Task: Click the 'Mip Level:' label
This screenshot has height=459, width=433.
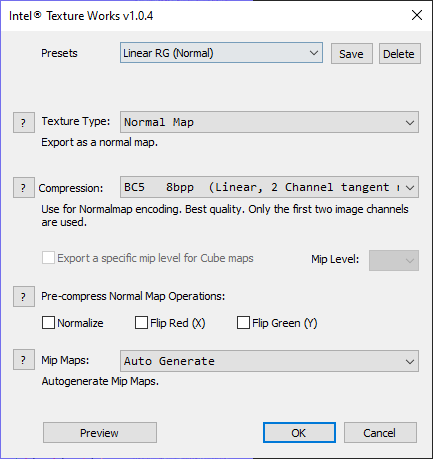Action: (335, 259)
